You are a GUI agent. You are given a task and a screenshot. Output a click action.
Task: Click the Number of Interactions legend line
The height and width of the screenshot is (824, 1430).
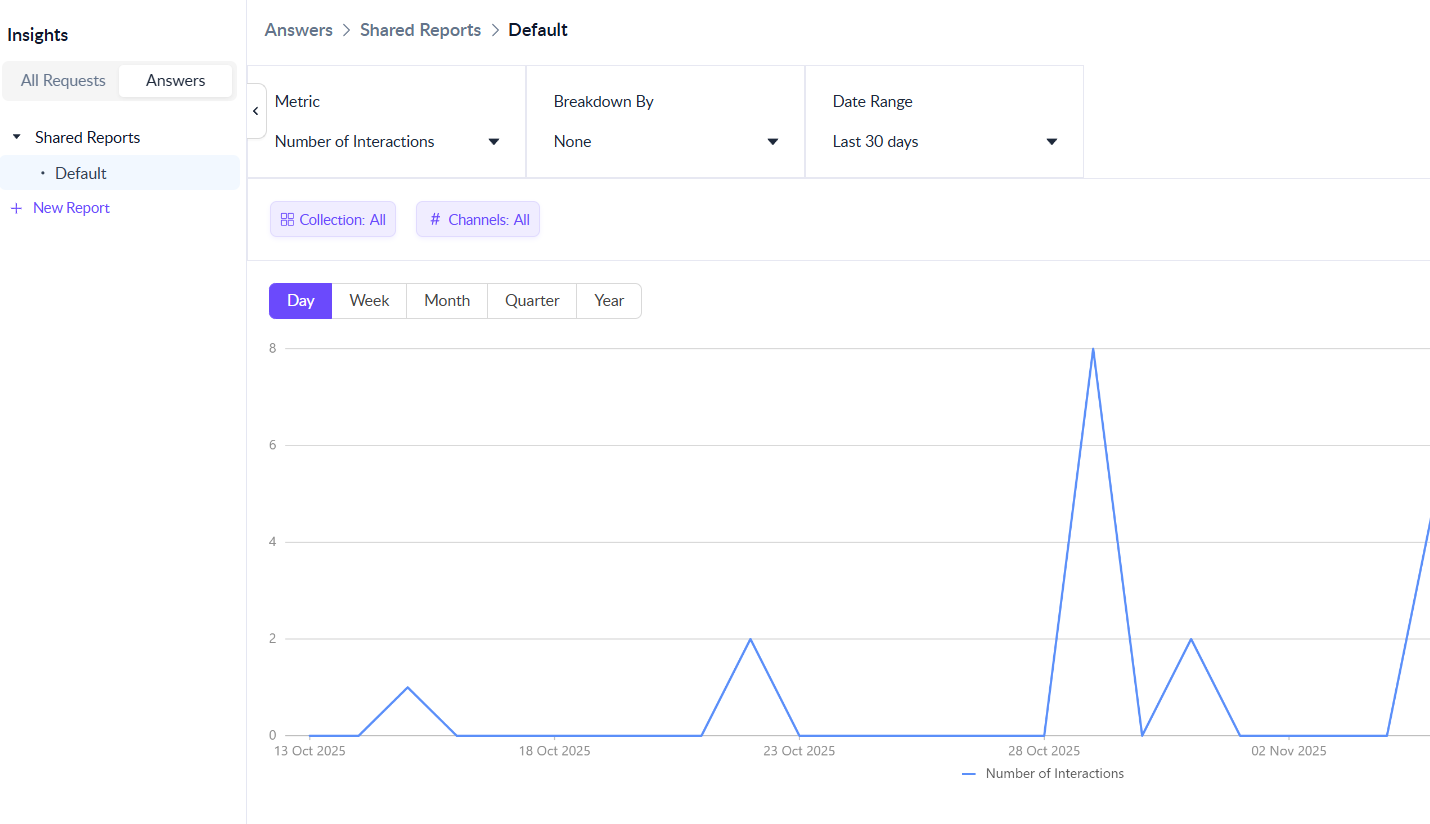[x=968, y=774]
